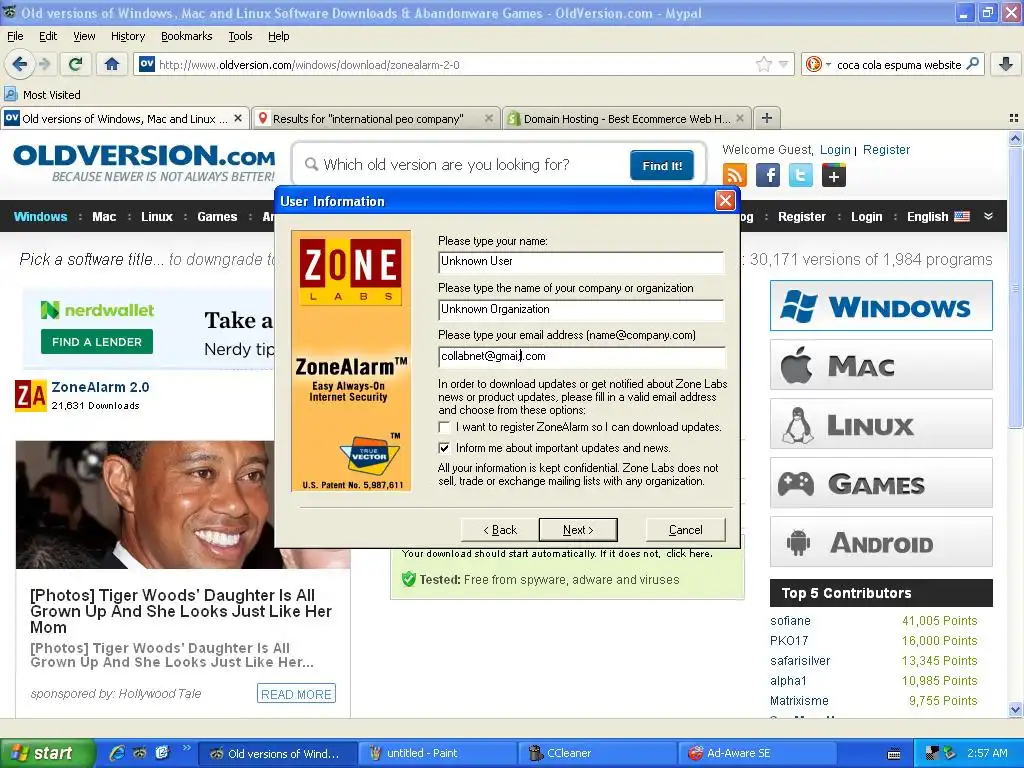Screen dimensions: 1024x768
Task: Switch to Ad-Aware SE in taskbar
Action: pos(758,753)
